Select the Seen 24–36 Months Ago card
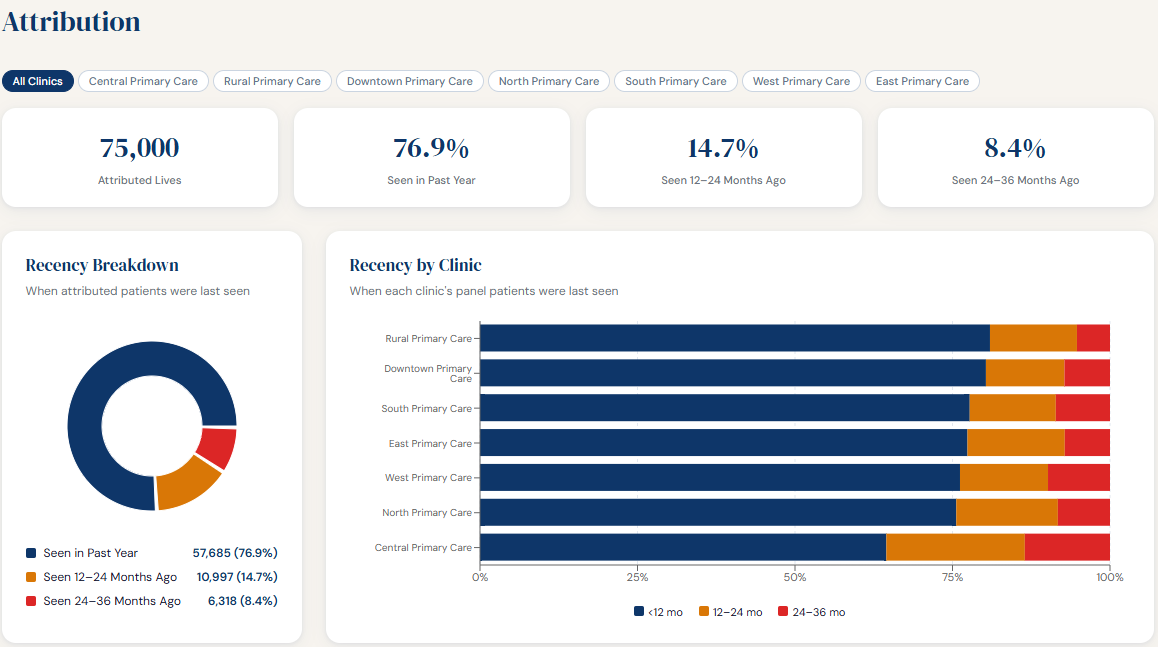This screenshot has height=647, width=1158. 1015,157
